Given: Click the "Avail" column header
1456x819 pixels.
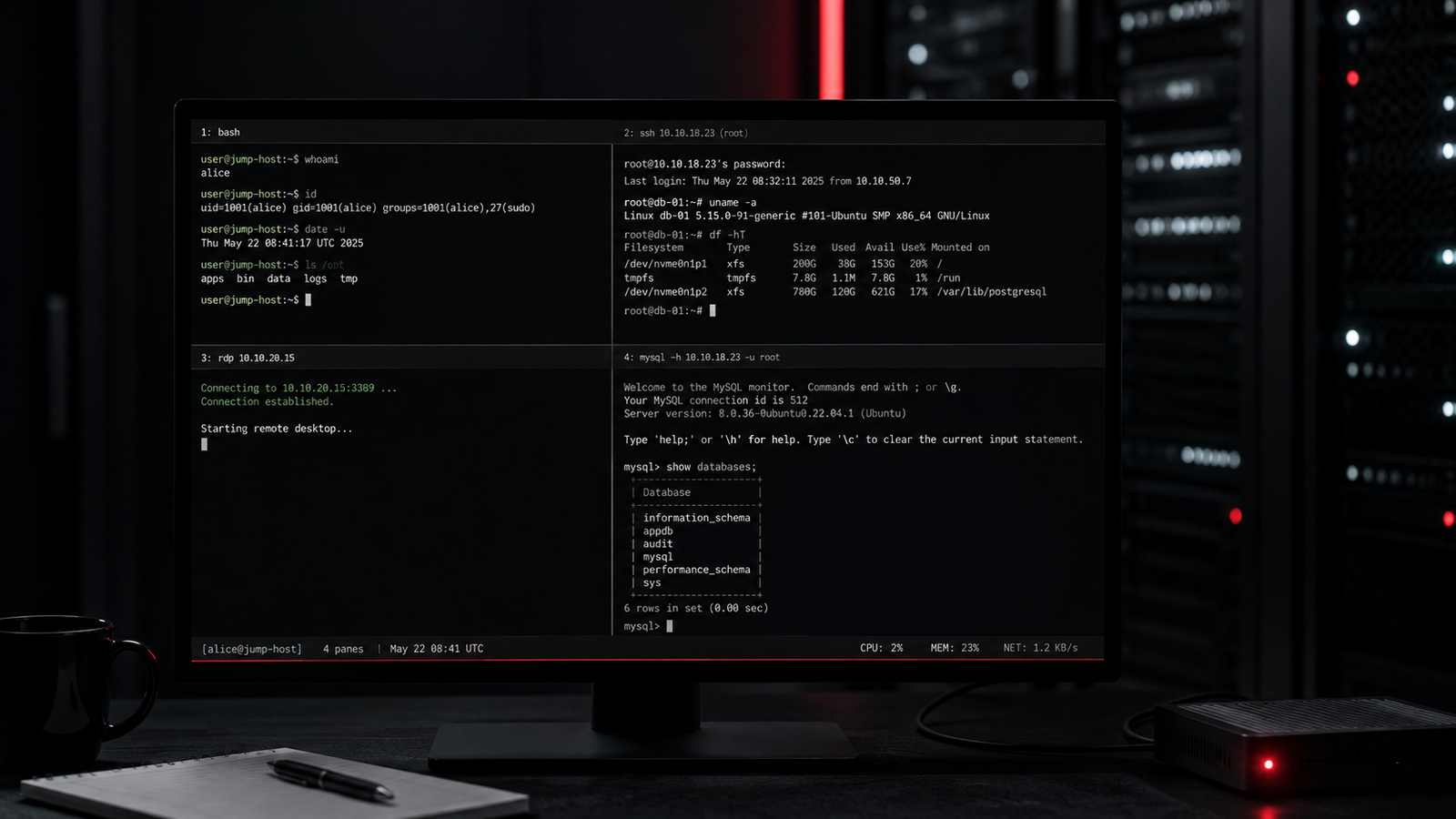Looking at the screenshot, I should [880, 248].
